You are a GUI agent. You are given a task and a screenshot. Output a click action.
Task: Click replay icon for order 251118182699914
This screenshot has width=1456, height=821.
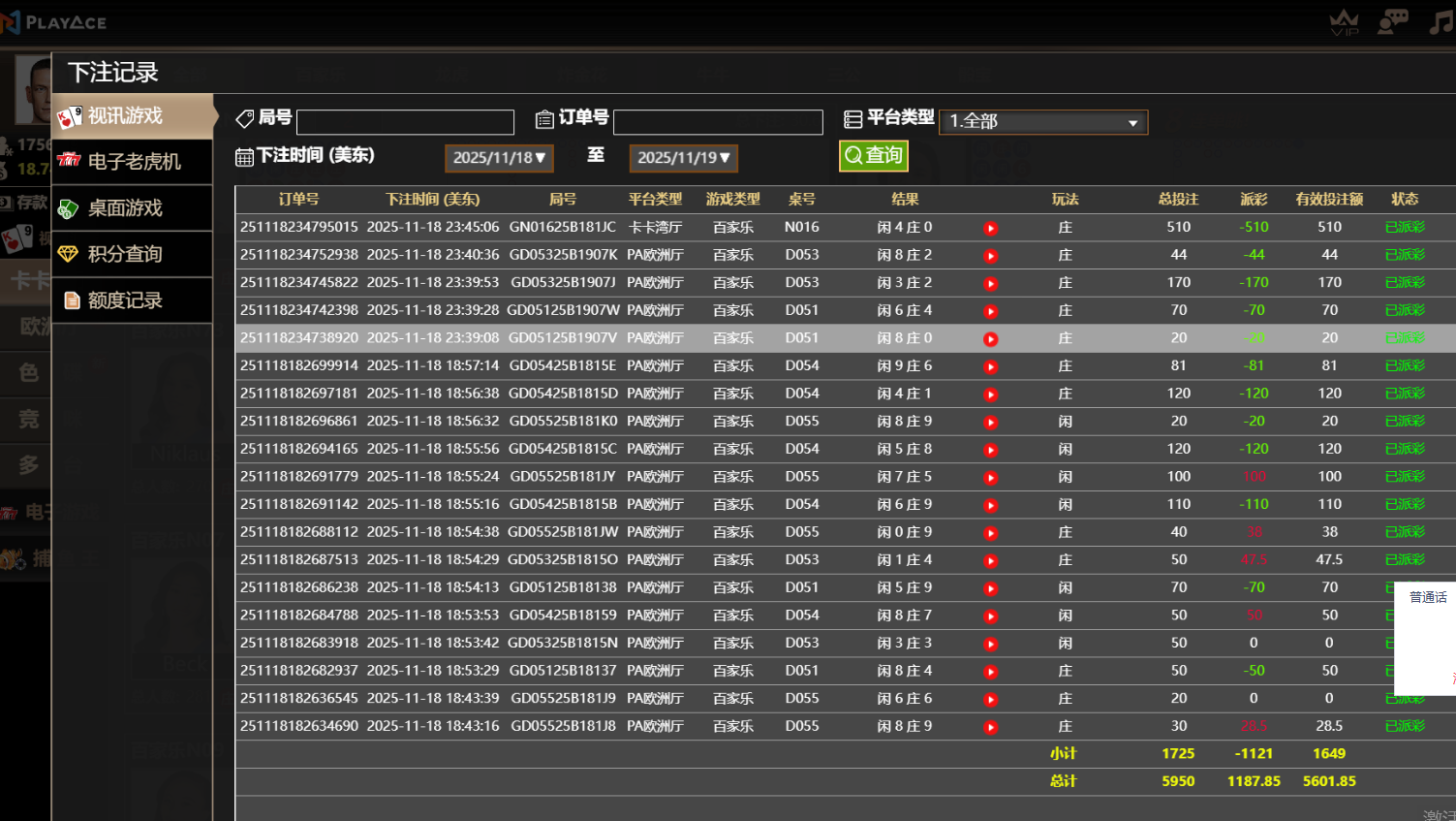(x=990, y=366)
